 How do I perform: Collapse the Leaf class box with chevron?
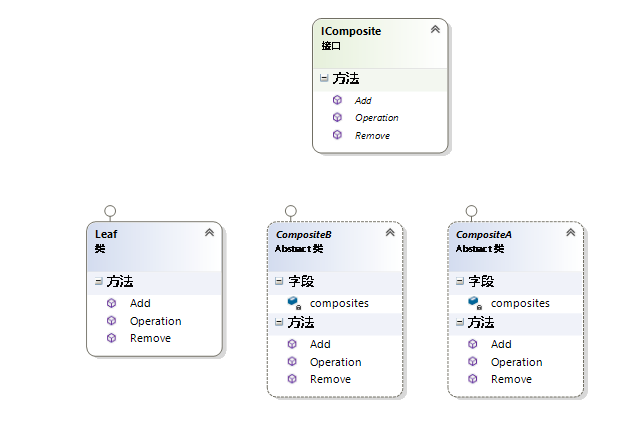[209, 233]
